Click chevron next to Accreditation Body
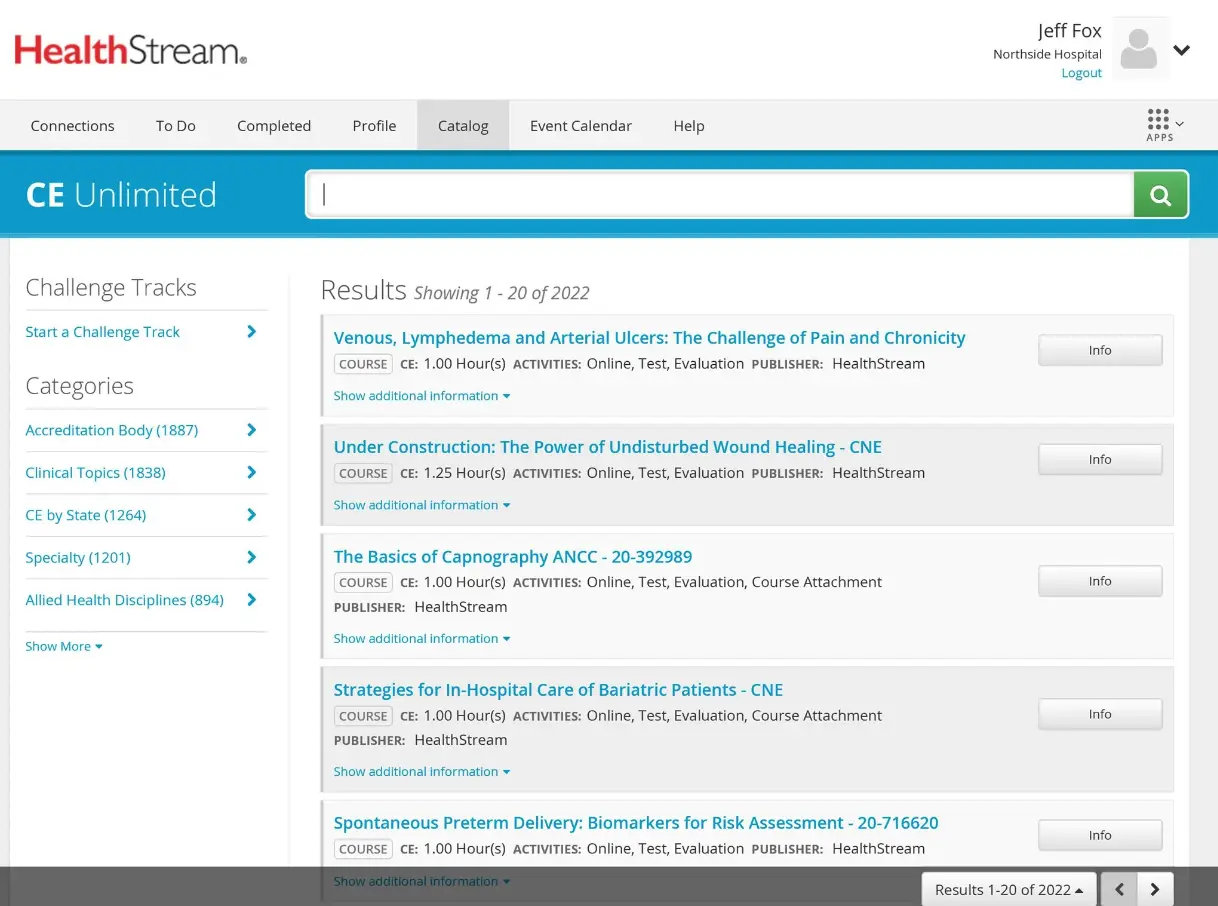 point(251,430)
